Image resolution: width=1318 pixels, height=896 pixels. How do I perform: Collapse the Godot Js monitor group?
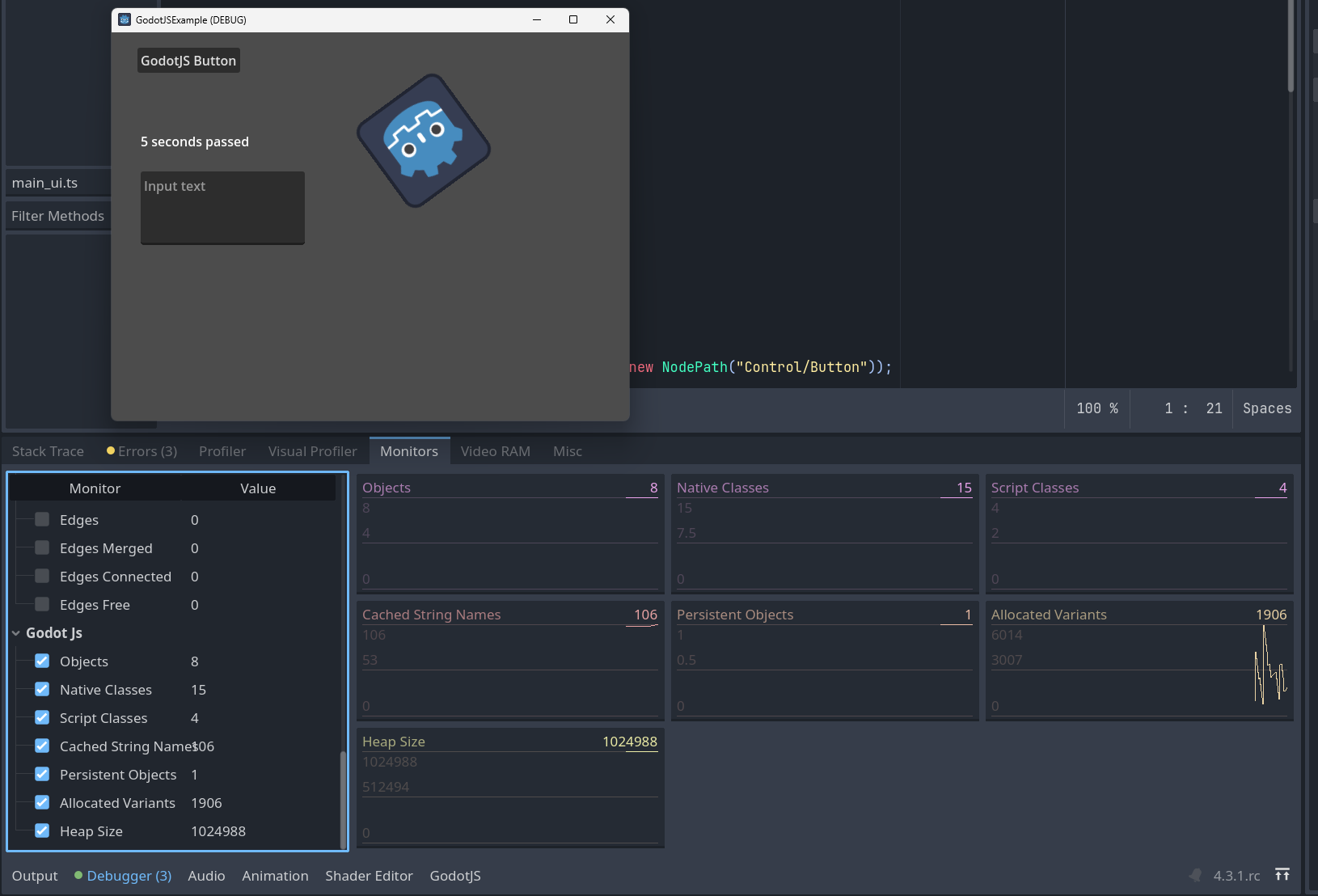click(16, 633)
